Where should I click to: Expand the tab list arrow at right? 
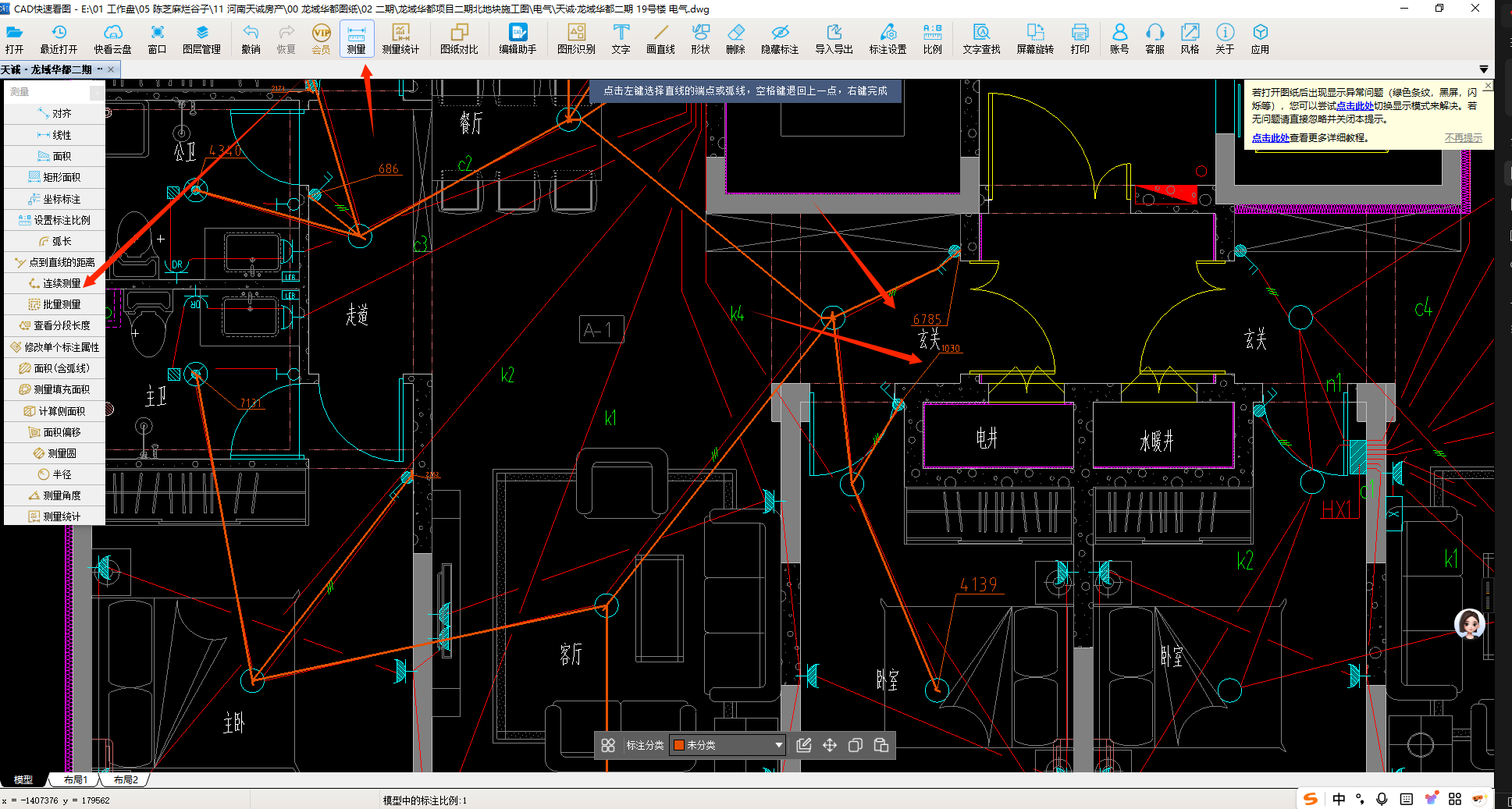[x=1483, y=69]
